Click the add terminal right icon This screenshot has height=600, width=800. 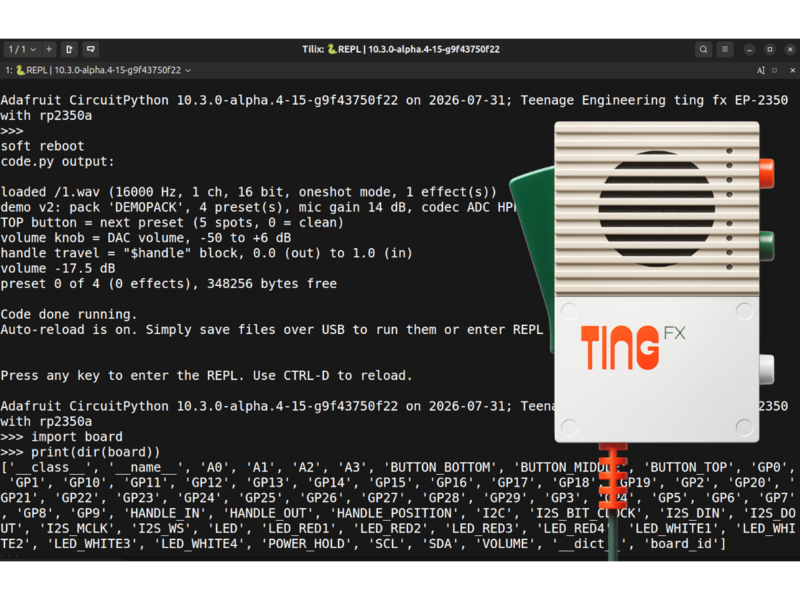point(69,49)
